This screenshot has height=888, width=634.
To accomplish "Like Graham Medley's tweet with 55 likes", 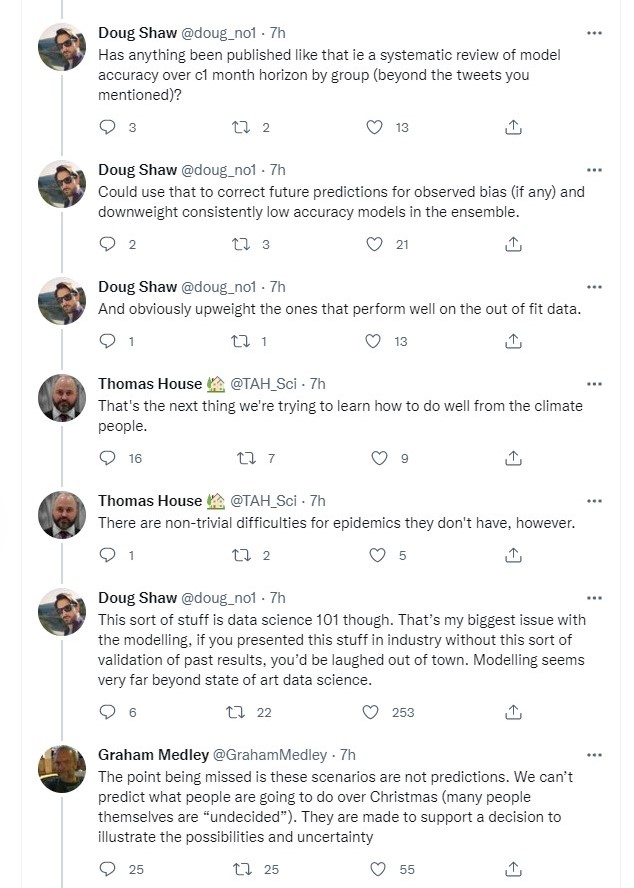I will pos(379,869).
